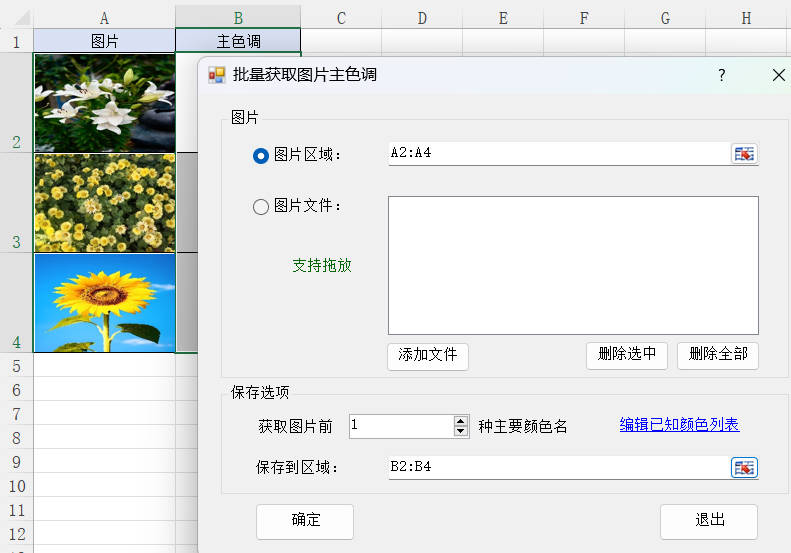791x553 pixels.
Task: Select the white lily picture thumbnail
Action: point(104,102)
